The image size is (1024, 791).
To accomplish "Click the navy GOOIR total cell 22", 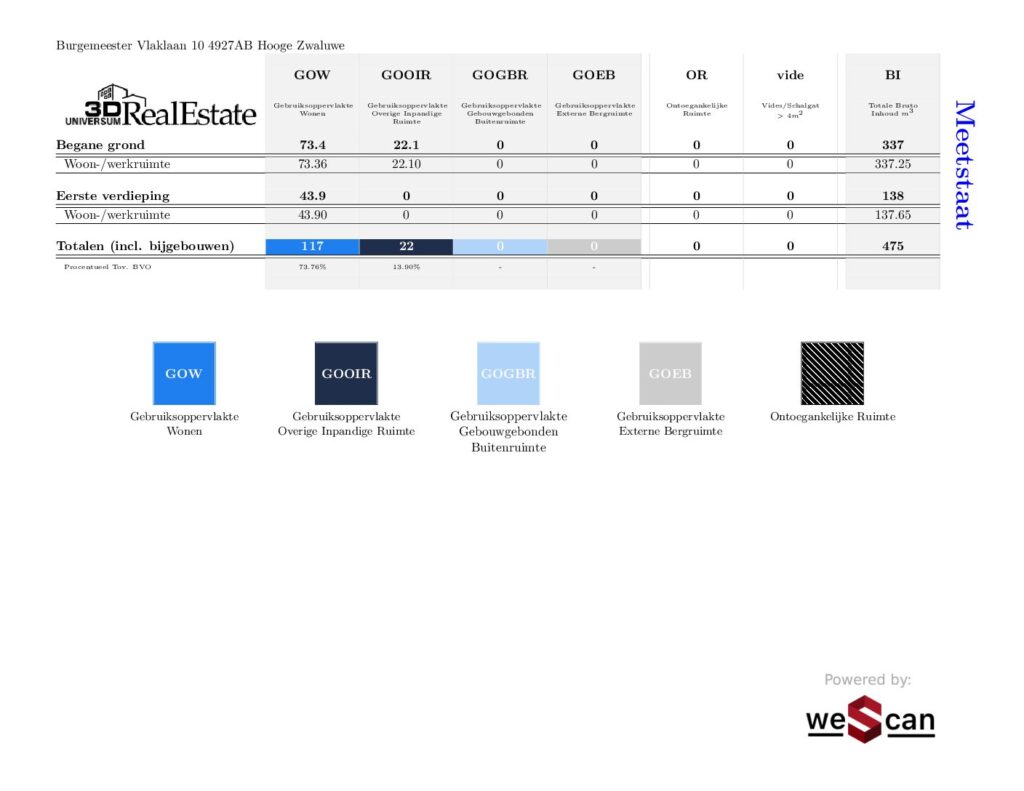I will (406, 246).
